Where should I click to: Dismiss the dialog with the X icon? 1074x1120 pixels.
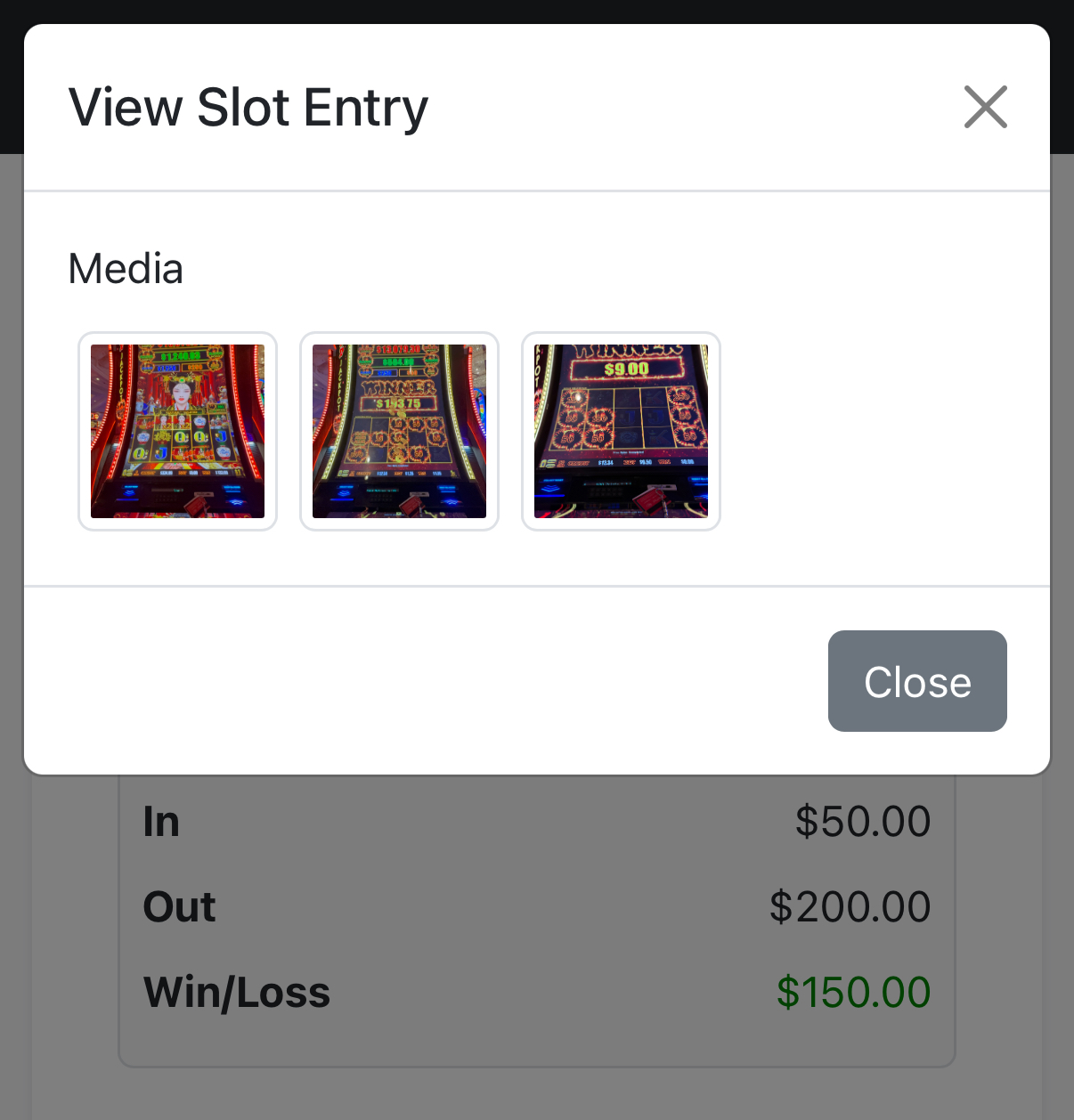985,107
